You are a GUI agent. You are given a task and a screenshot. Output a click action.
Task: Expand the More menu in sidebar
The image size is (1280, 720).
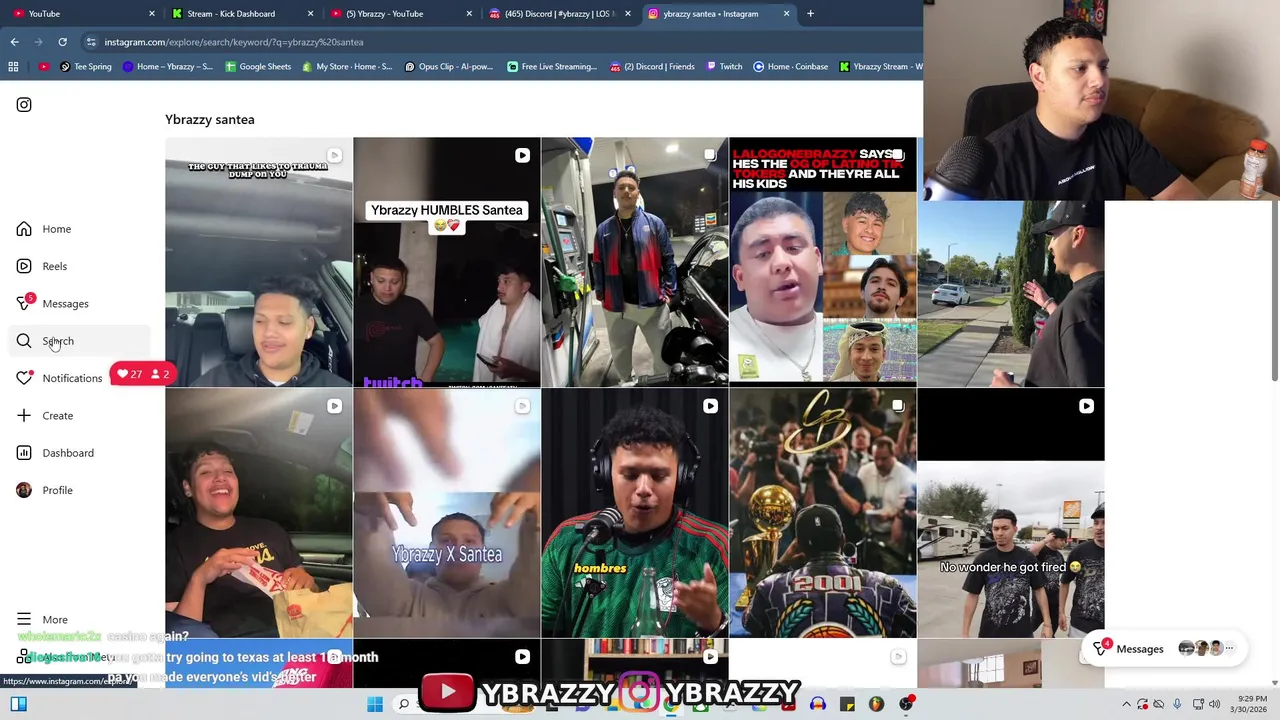tap(55, 619)
